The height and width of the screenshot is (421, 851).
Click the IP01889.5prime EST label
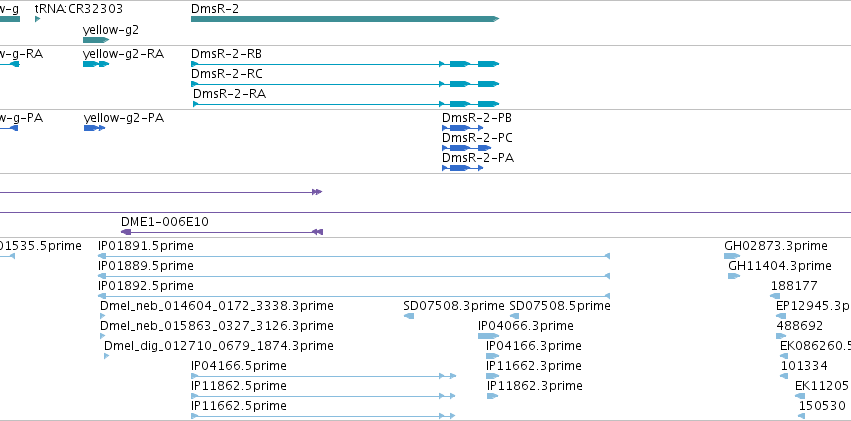click(x=145, y=266)
